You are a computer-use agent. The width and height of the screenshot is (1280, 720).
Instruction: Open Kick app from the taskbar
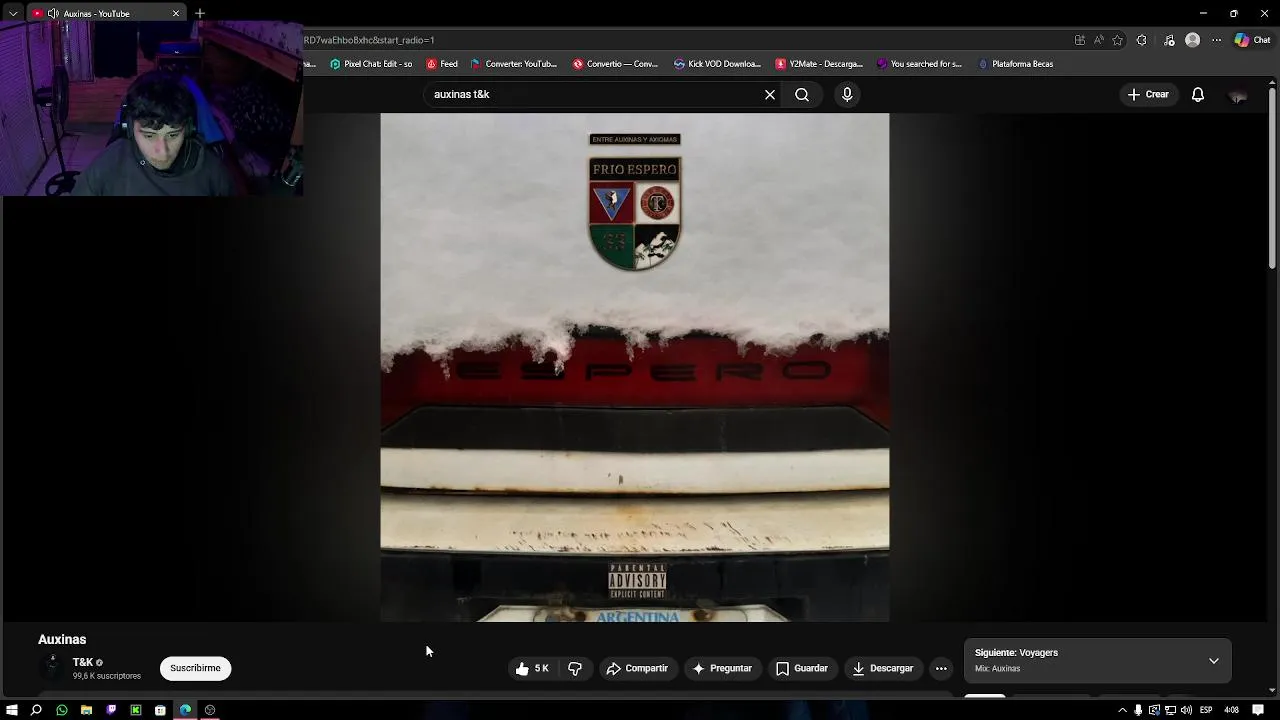[136, 710]
